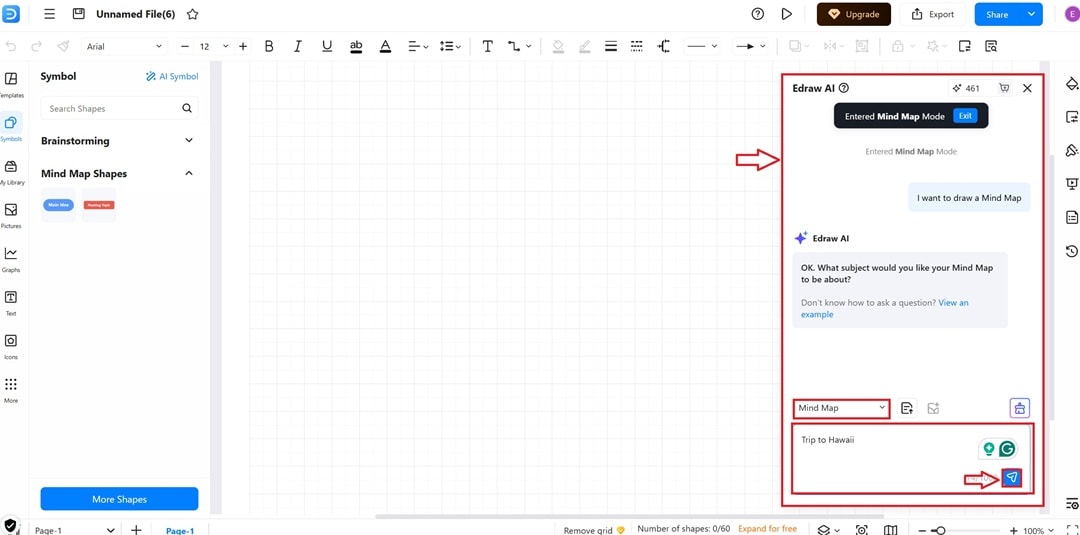The image size is (1080, 535).
Task: Exit Mind Map mode with Exit button
Action: 965,116
